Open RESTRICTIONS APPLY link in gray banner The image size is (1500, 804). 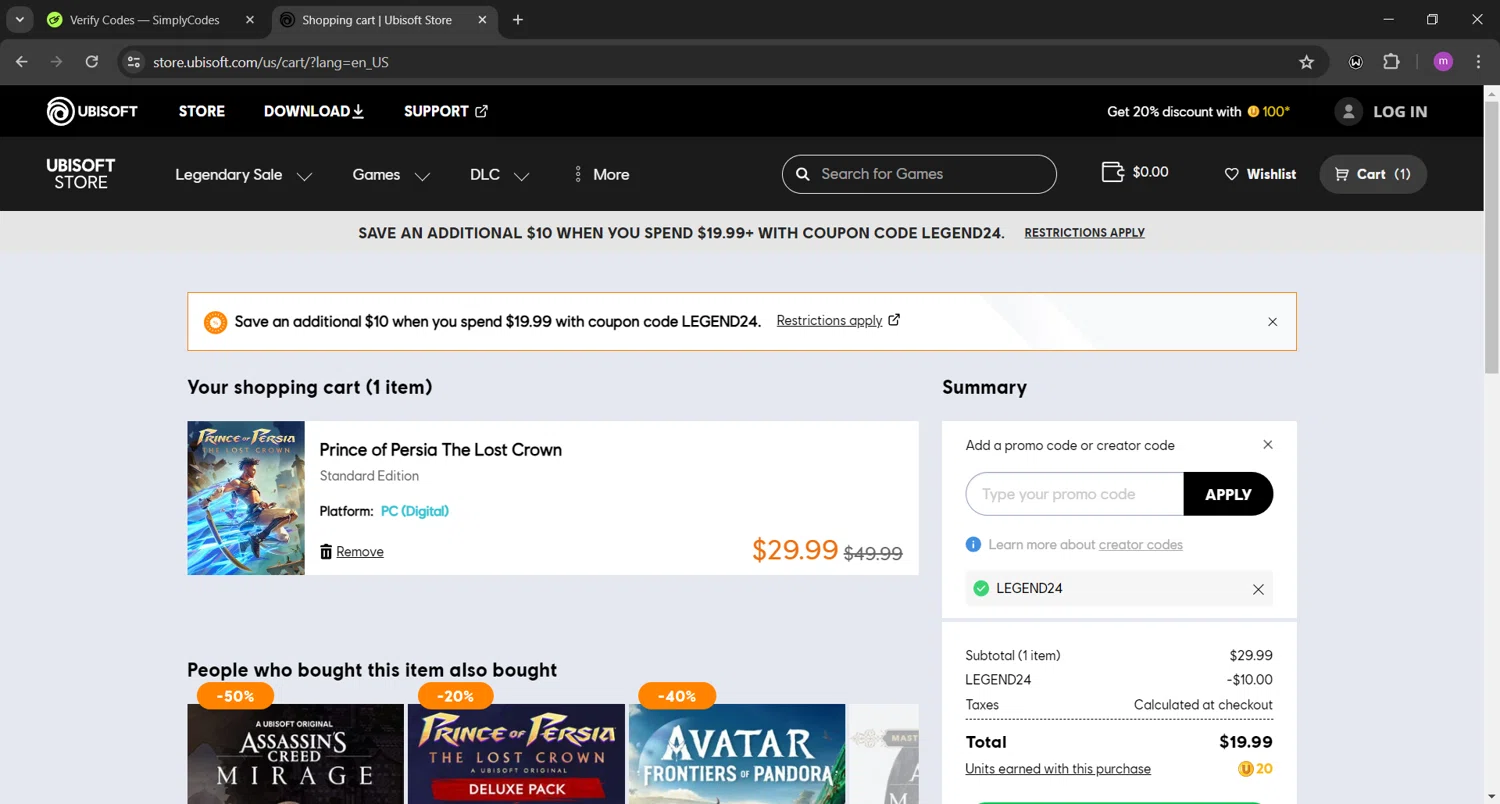pyautogui.click(x=1084, y=233)
